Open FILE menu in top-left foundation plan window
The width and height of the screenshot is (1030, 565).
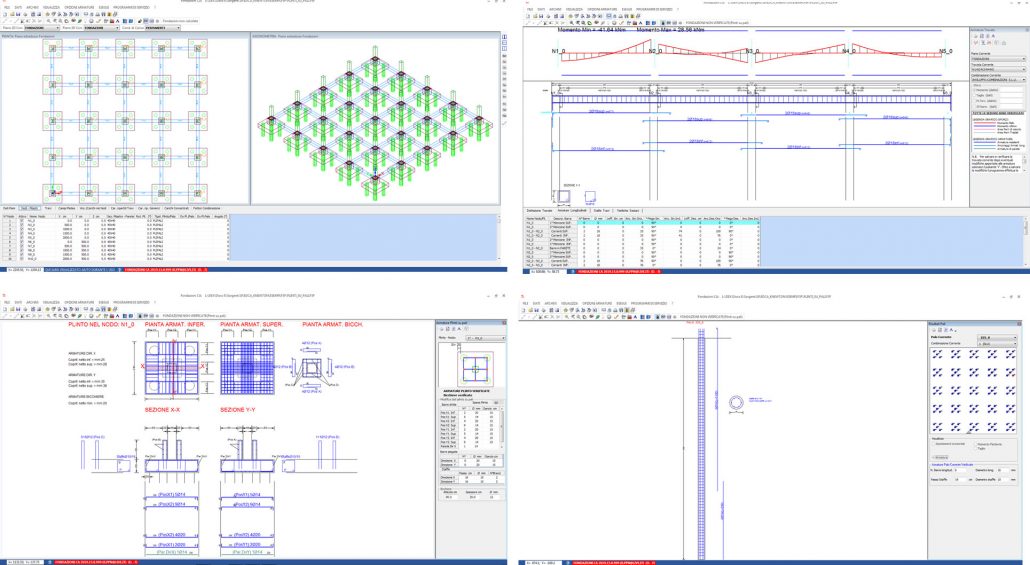pyautogui.click(x=7, y=7)
